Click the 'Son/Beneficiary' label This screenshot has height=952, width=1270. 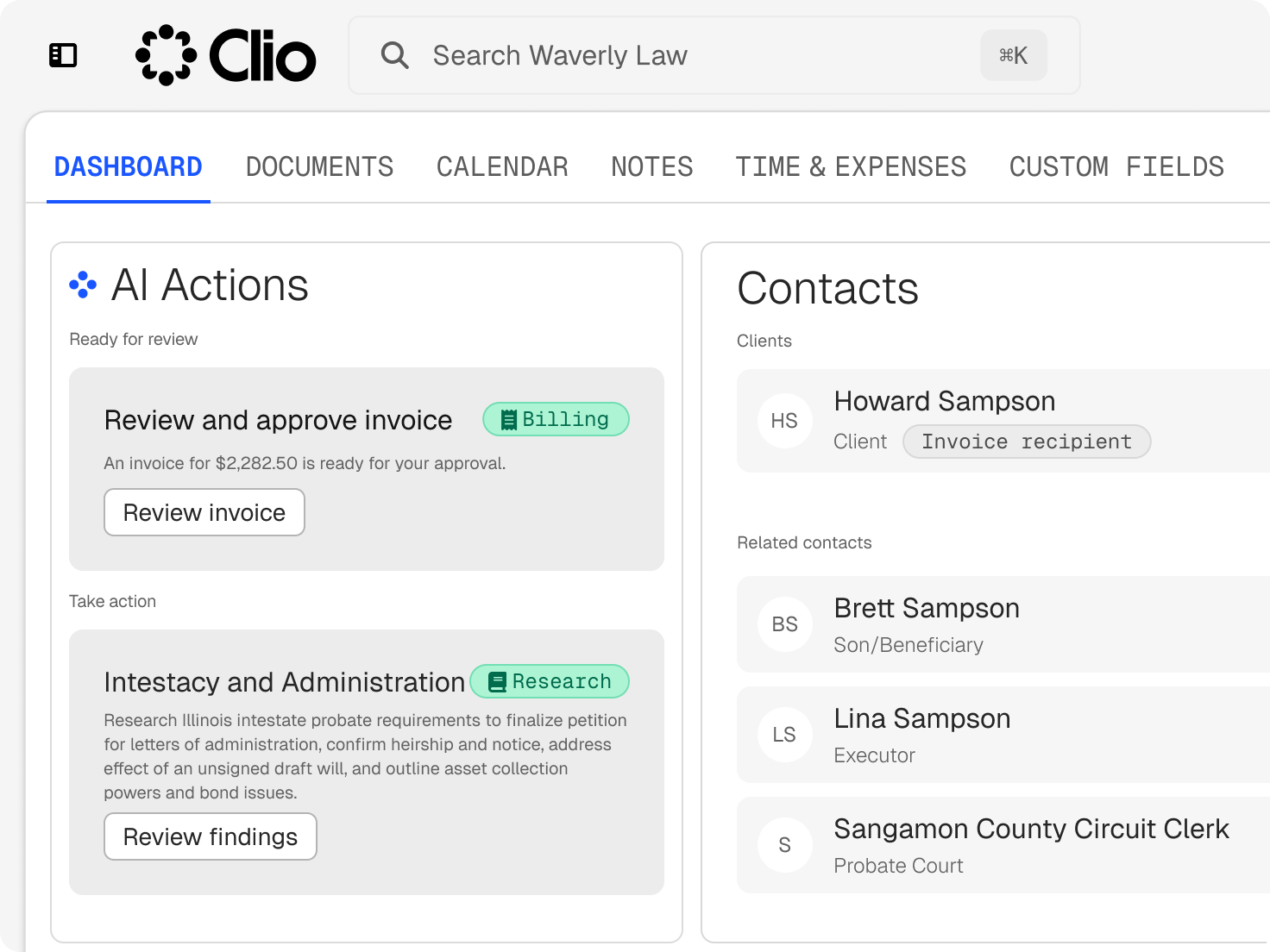click(908, 645)
